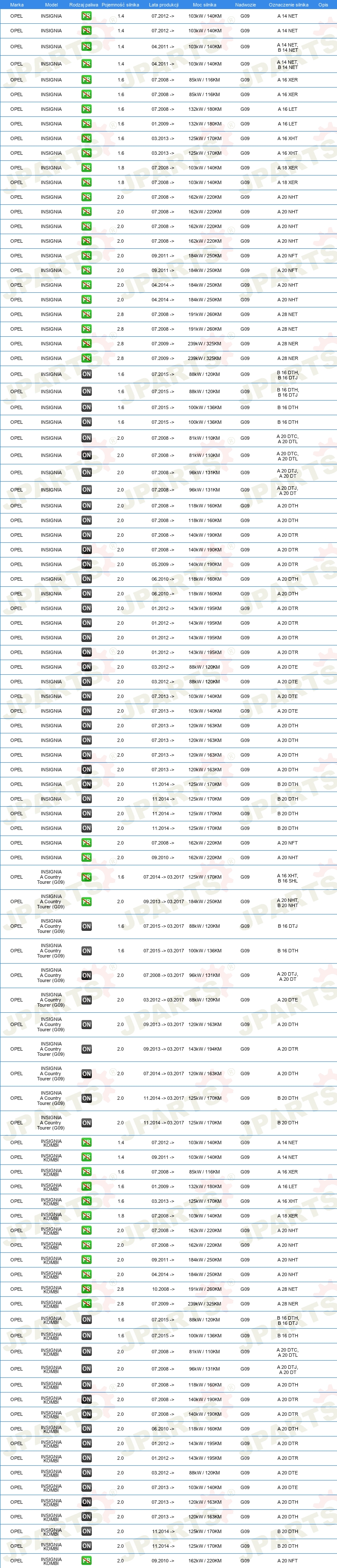Select 'B 16 DTJ' code in Country Tourer row

point(288,926)
